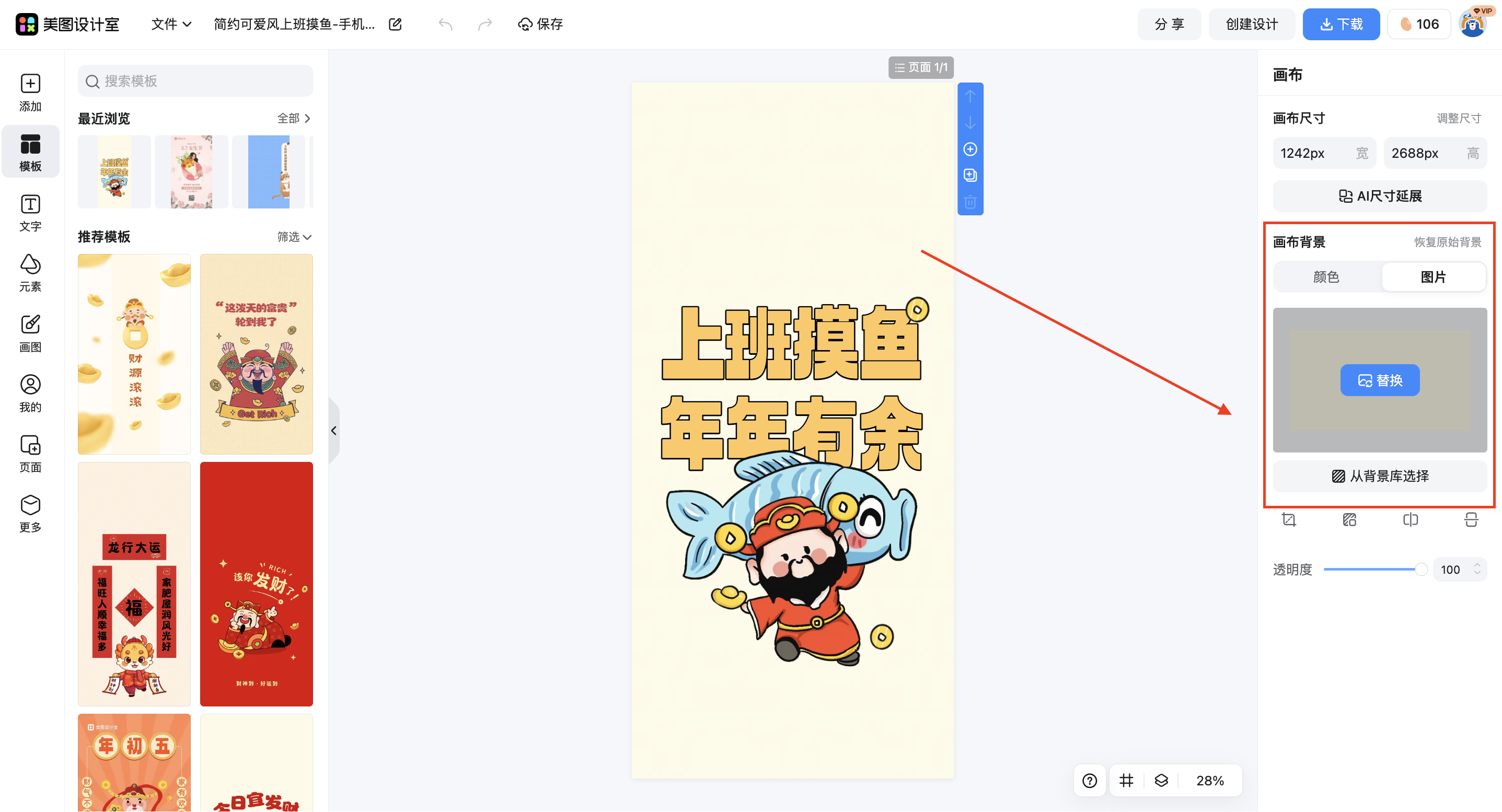Open the 页面 panel
1502x812 pixels.
point(30,453)
